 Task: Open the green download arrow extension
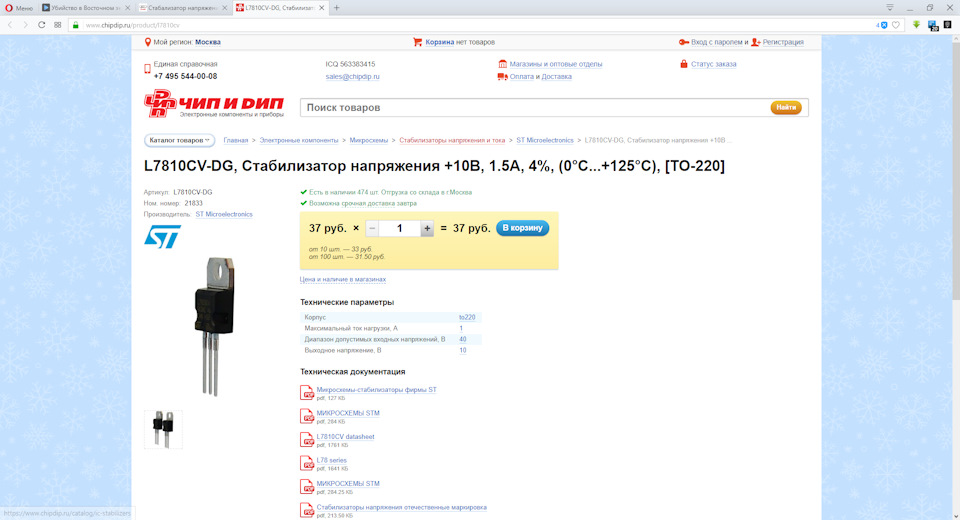click(x=917, y=24)
